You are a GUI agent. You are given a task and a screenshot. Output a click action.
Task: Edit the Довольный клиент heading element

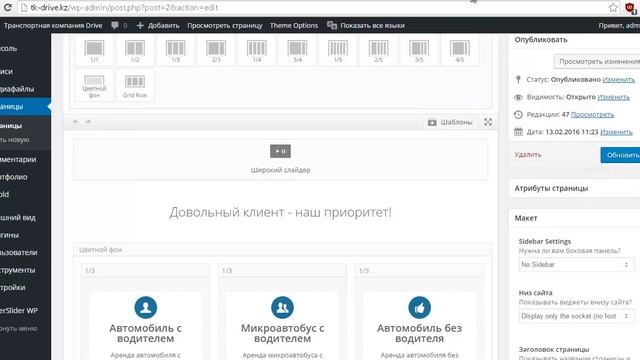point(280,212)
